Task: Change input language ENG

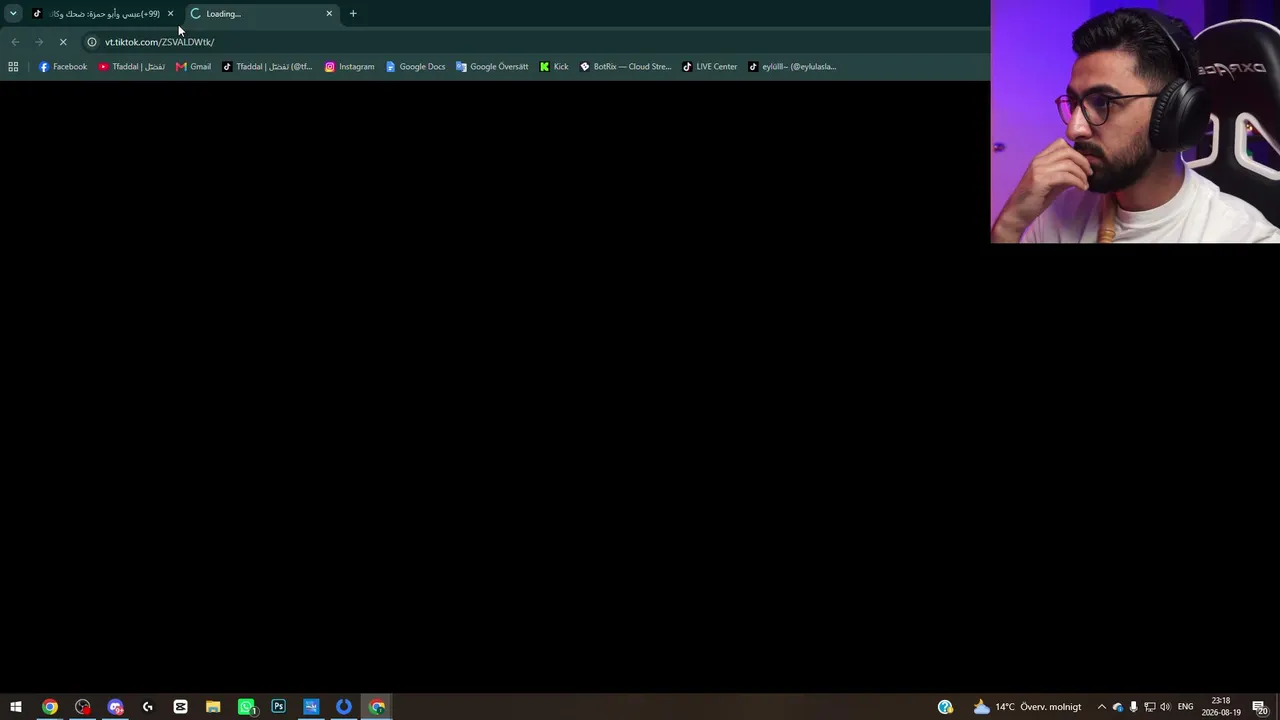Action: coord(1186,707)
